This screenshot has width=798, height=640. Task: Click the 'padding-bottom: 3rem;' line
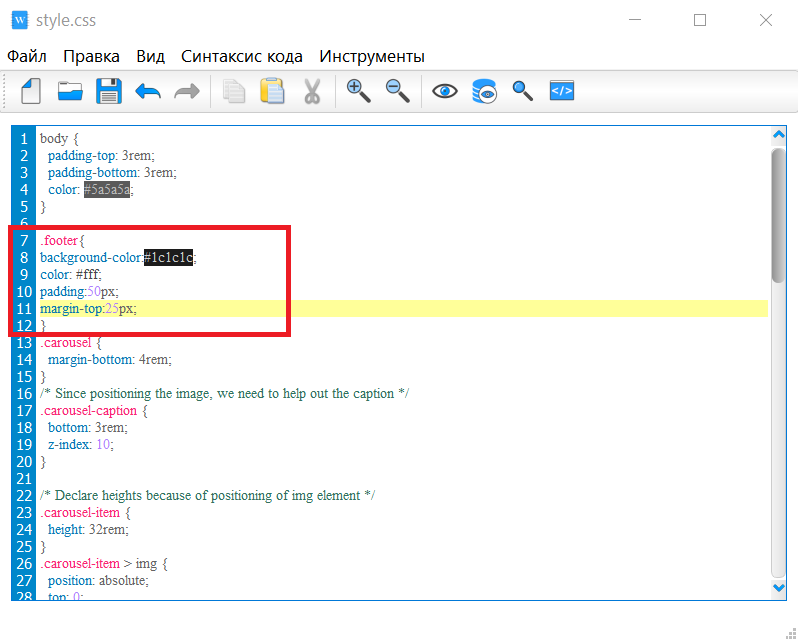(112, 172)
